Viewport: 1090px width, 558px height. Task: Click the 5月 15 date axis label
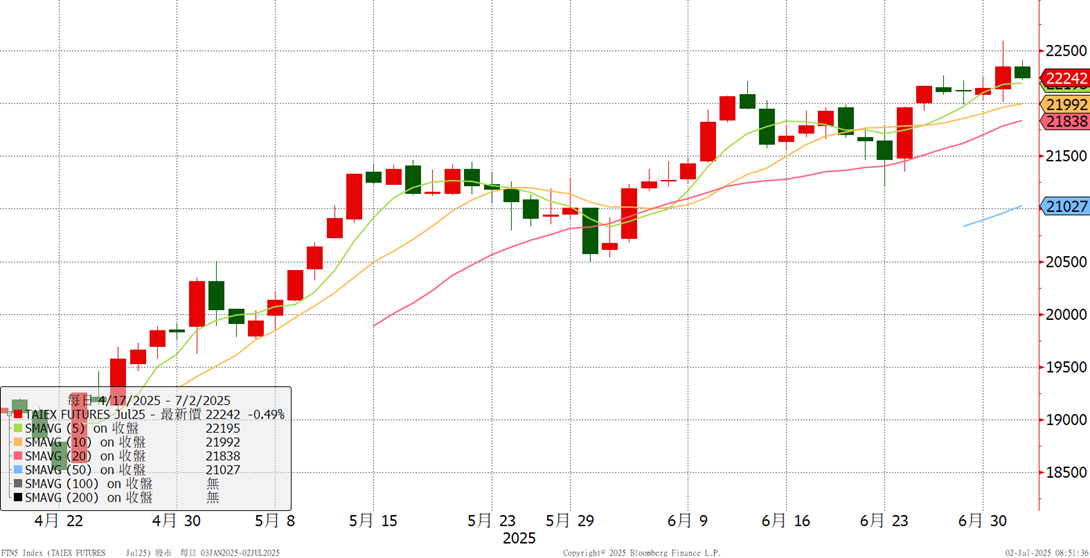(x=374, y=521)
